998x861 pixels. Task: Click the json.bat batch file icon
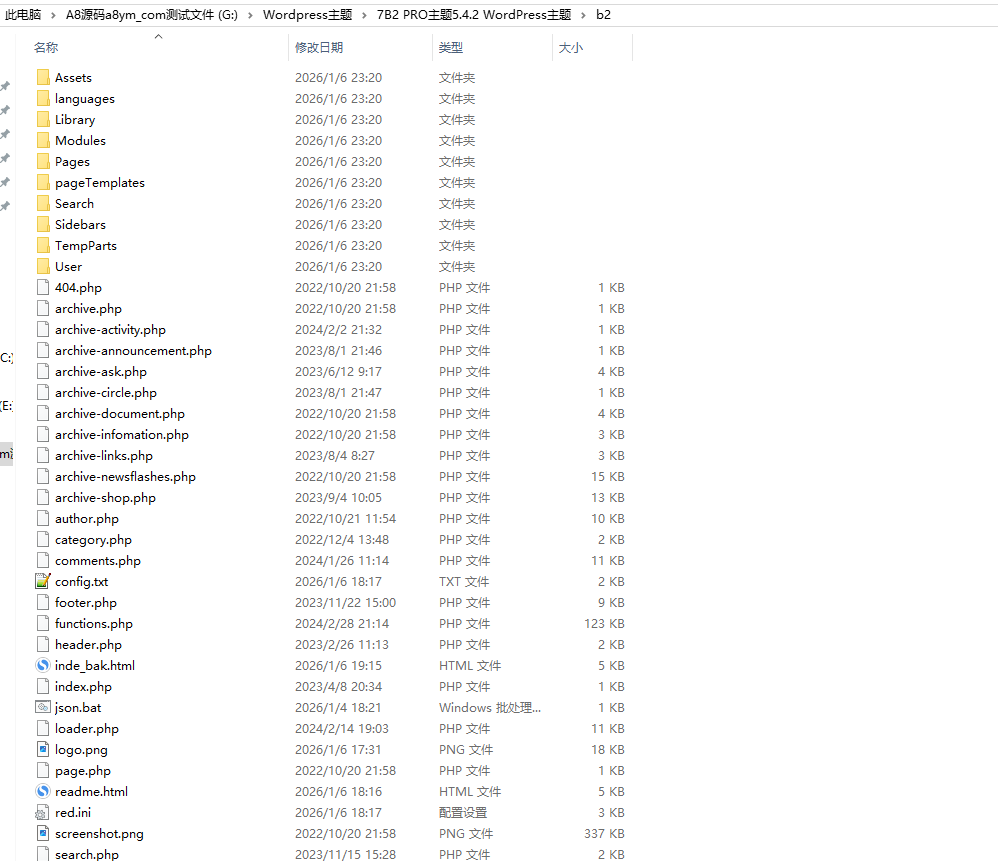[x=42, y=708]
